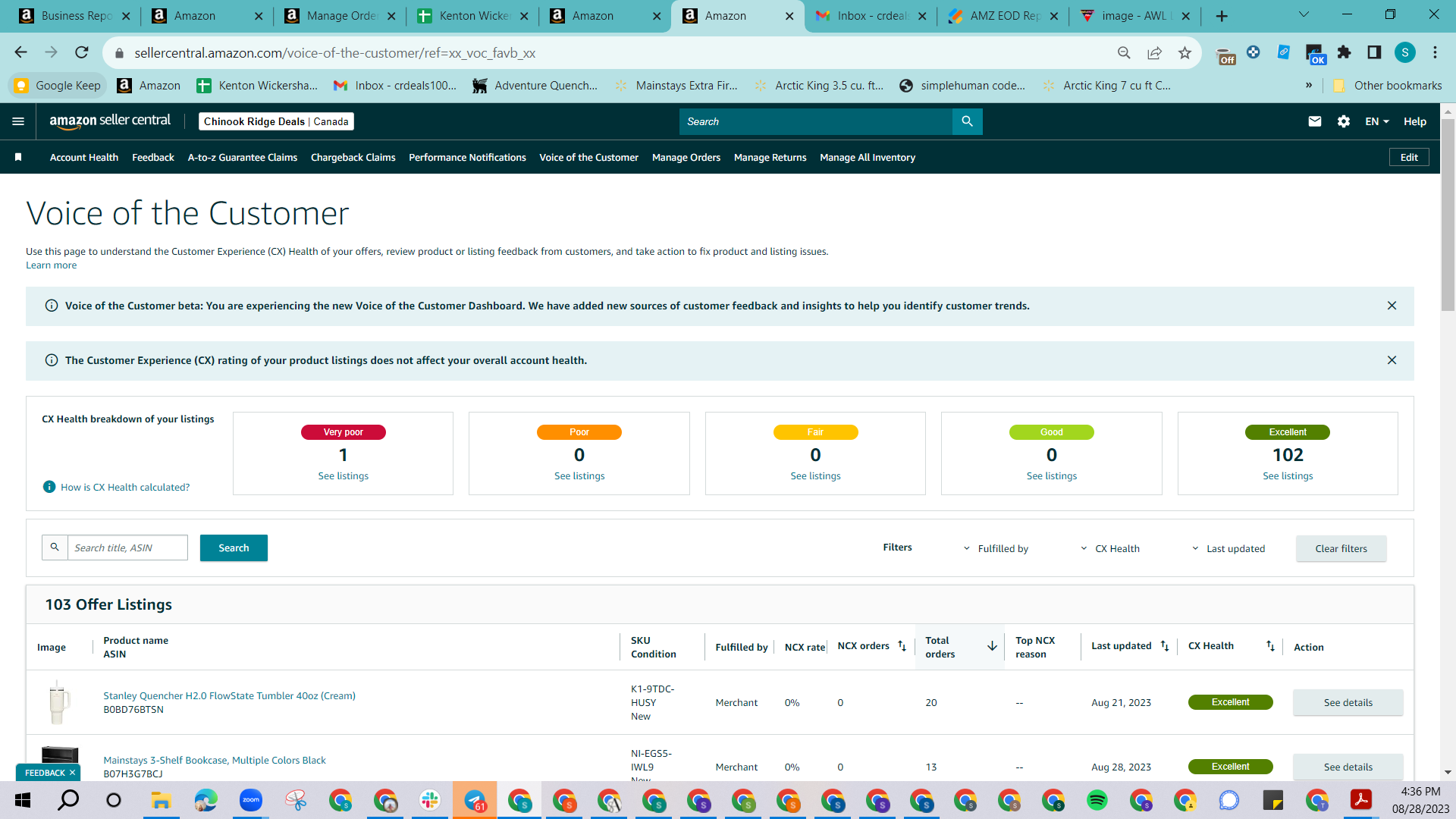Image resolution: width=1456 pixels, height=819 pixels.
Task: Click the teal Search button for listings
Action: click(x=234, y=548)
